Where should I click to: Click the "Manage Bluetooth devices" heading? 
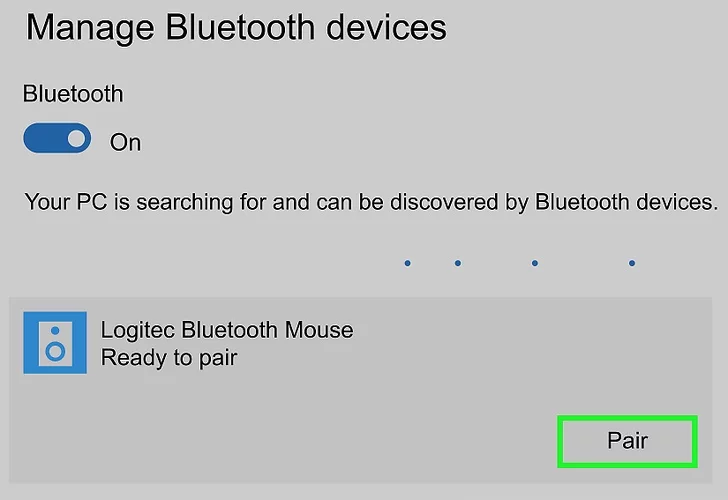point(236,28)
